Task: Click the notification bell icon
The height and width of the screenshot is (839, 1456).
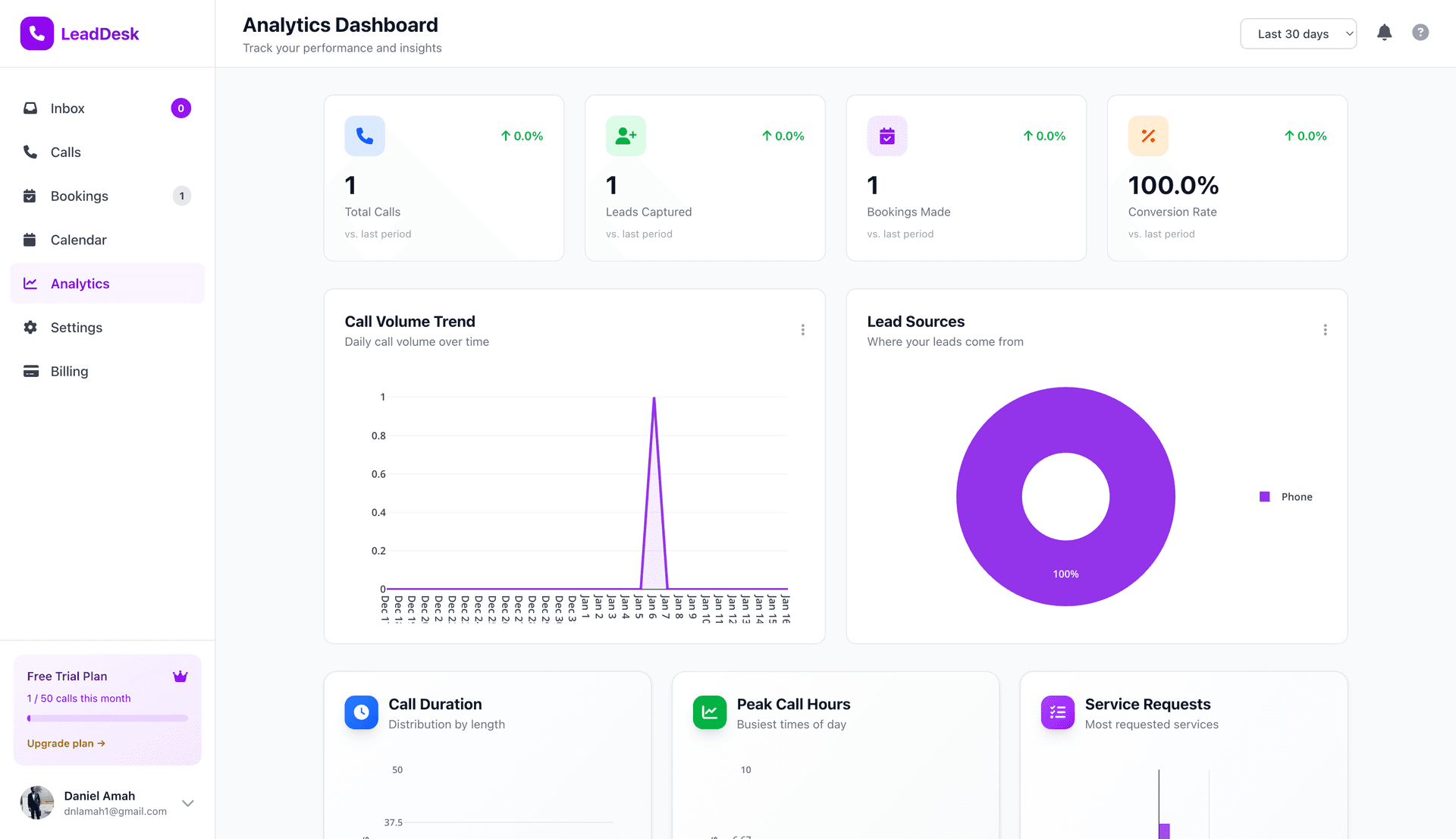Action: tap(1384, 33)
